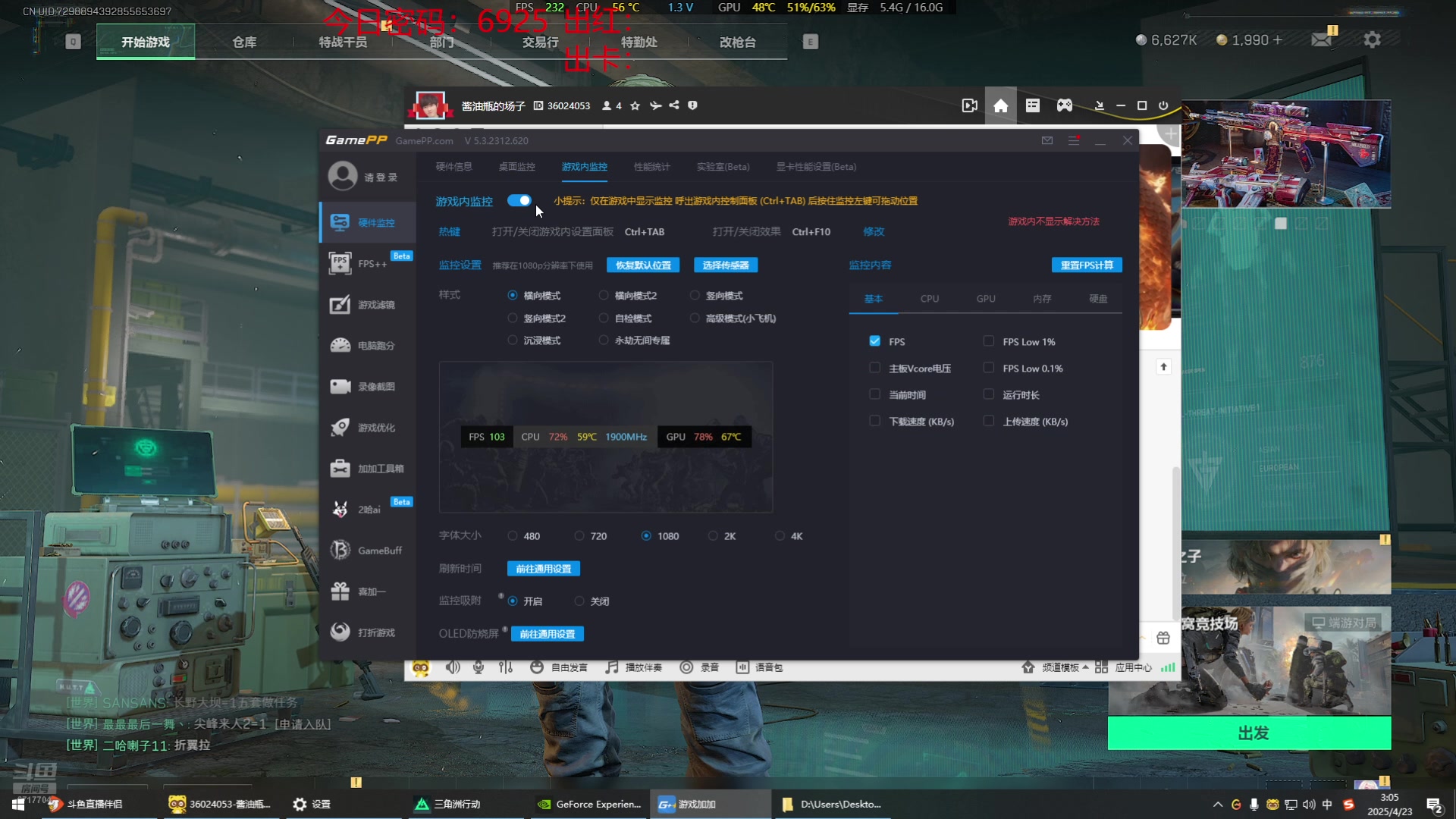Screen dimensions: 1456x819
Task: Click up-arrow collapse button beside side panel
Action: pyautogui.click(x=1163, y=367)
